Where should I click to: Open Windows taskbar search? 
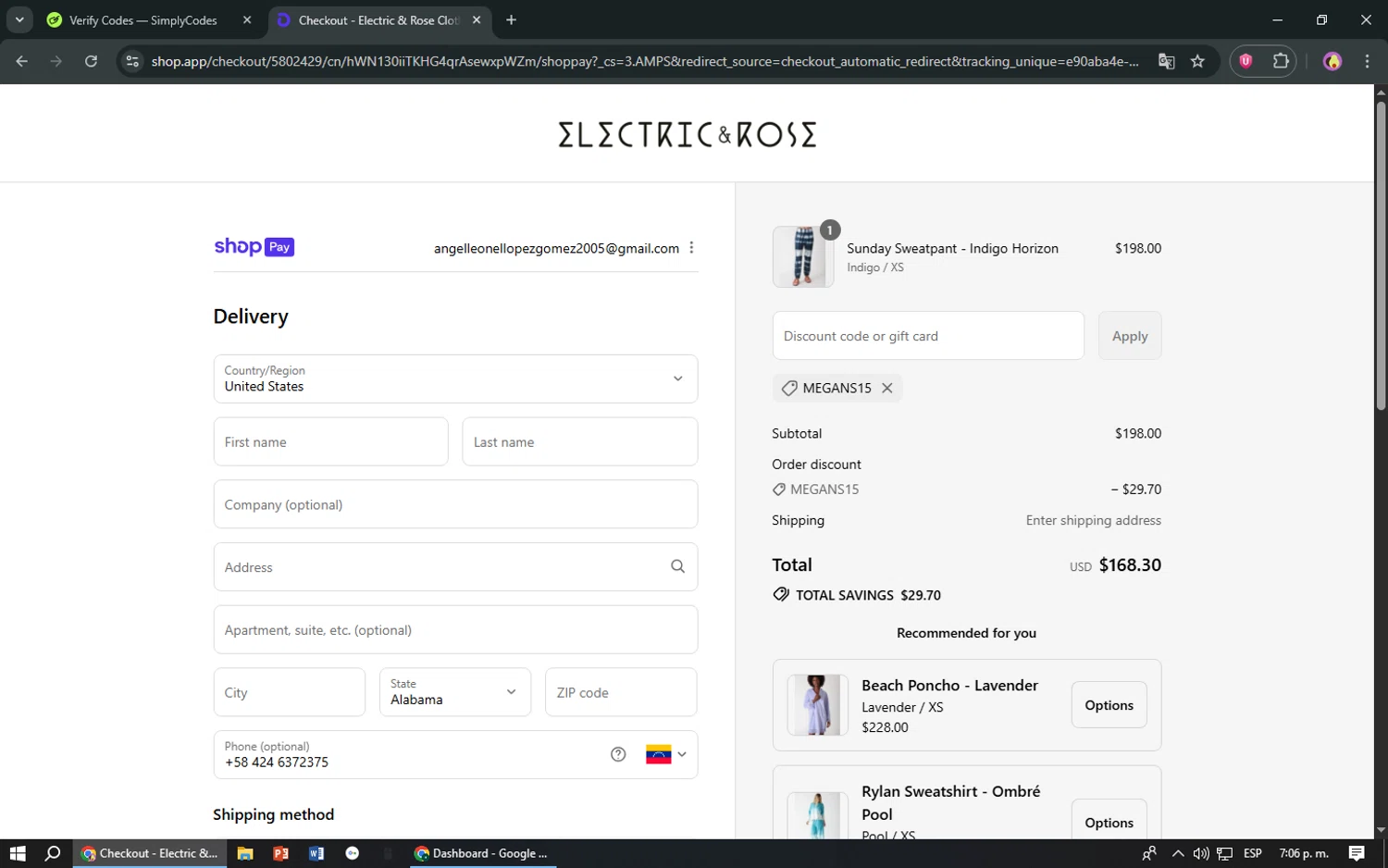click(53, 853)
